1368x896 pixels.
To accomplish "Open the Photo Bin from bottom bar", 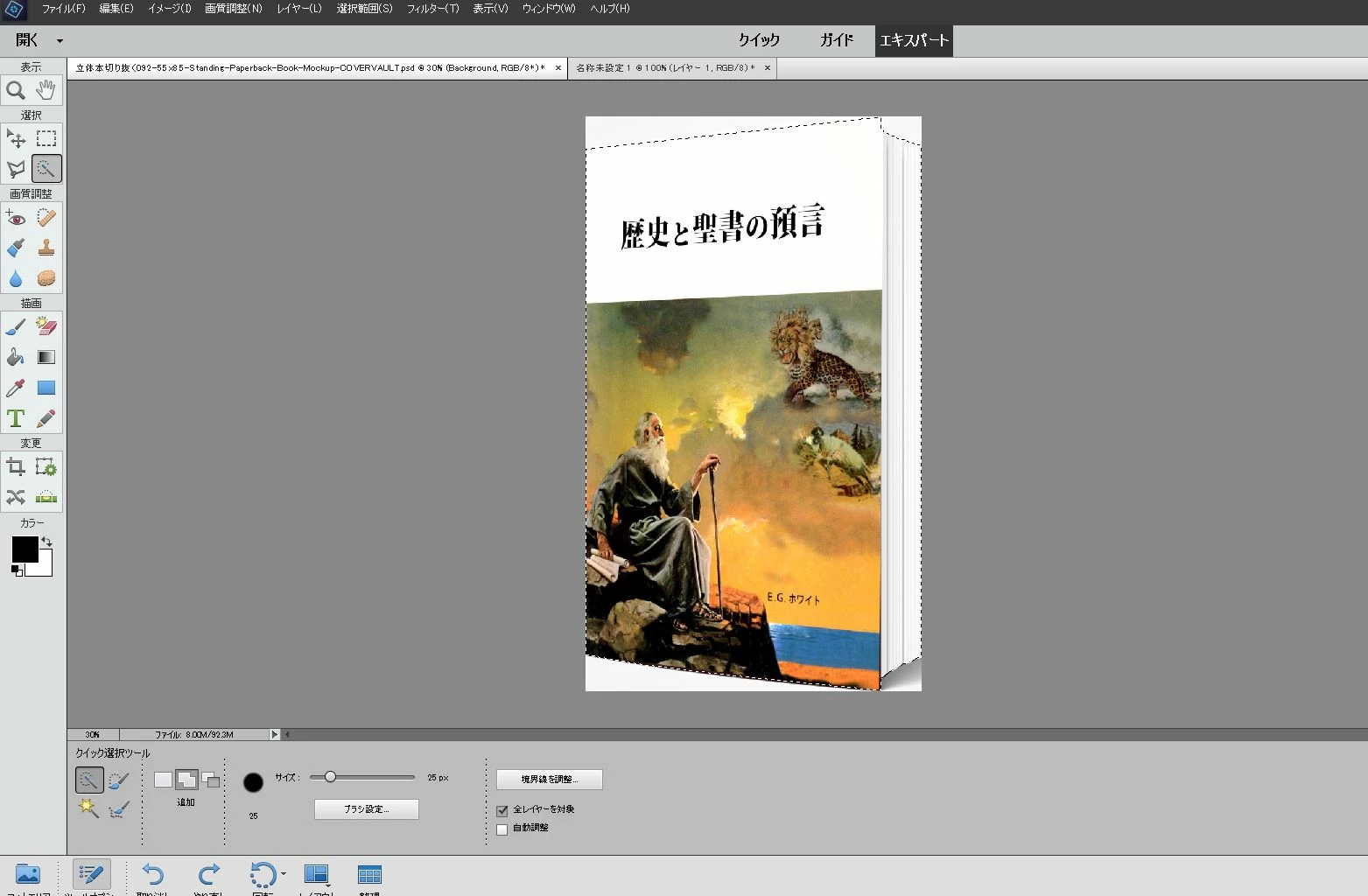I will 28,874.
